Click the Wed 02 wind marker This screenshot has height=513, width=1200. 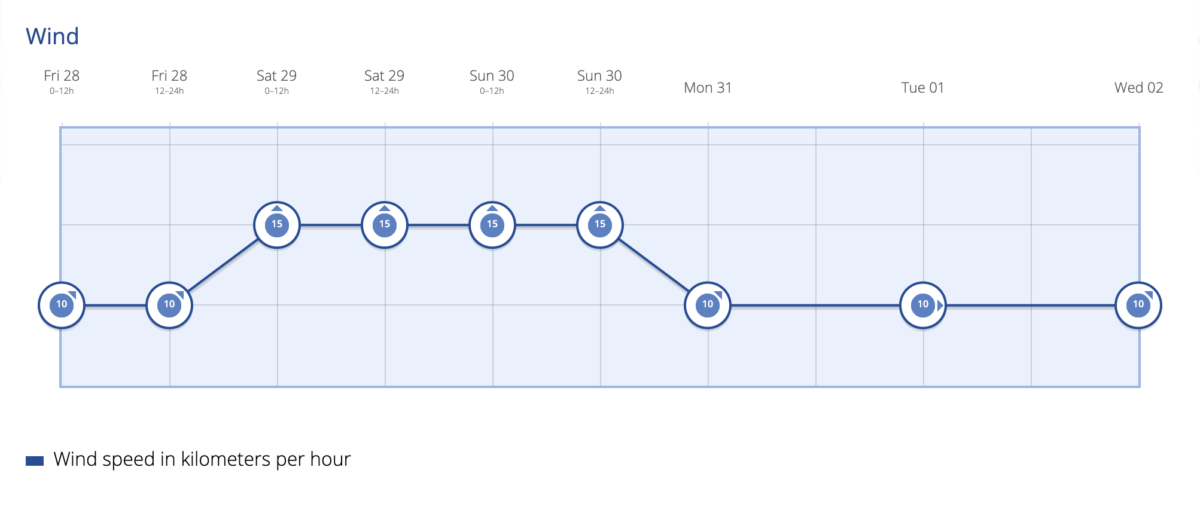pos(1139,304)
